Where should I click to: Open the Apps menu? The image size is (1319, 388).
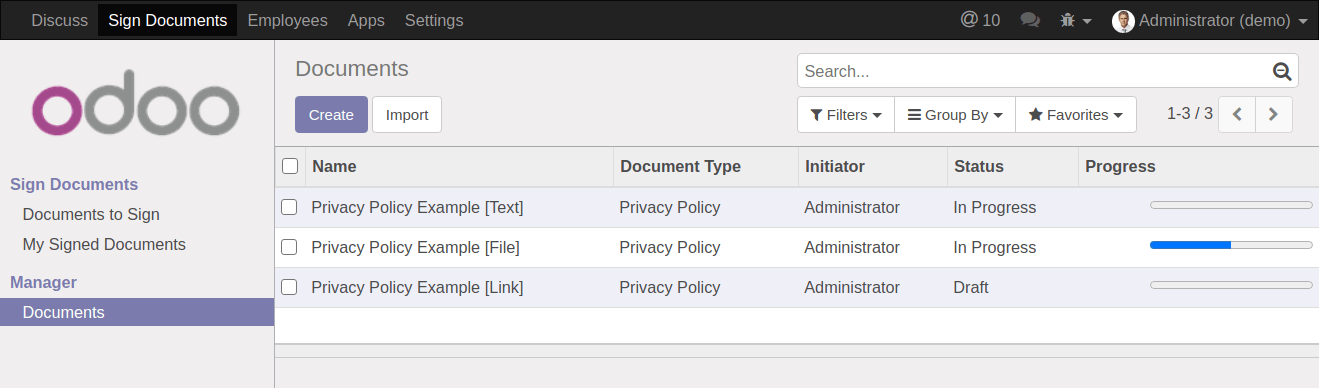[366, 20]
